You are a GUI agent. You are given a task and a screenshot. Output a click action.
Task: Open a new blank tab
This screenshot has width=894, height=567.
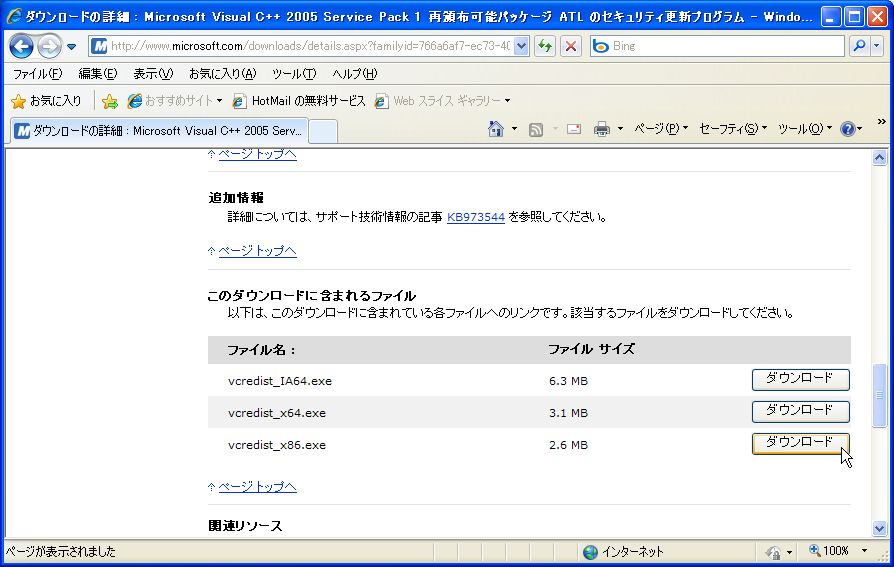click(323, 132)
